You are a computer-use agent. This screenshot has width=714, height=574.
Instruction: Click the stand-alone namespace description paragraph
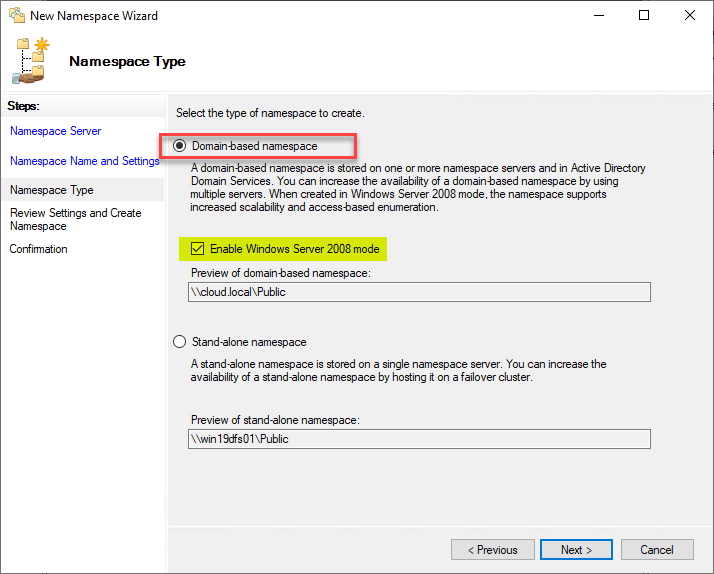coord(398,371)
